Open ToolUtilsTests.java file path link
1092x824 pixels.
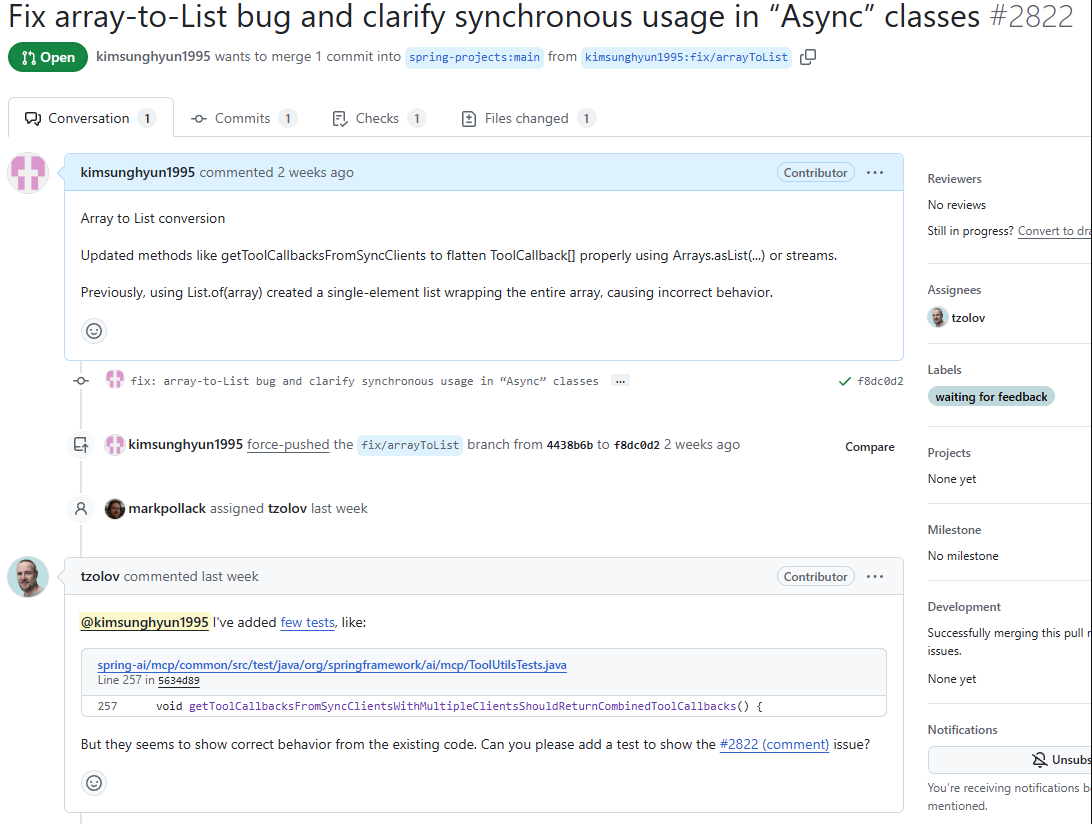coord(332,664)
